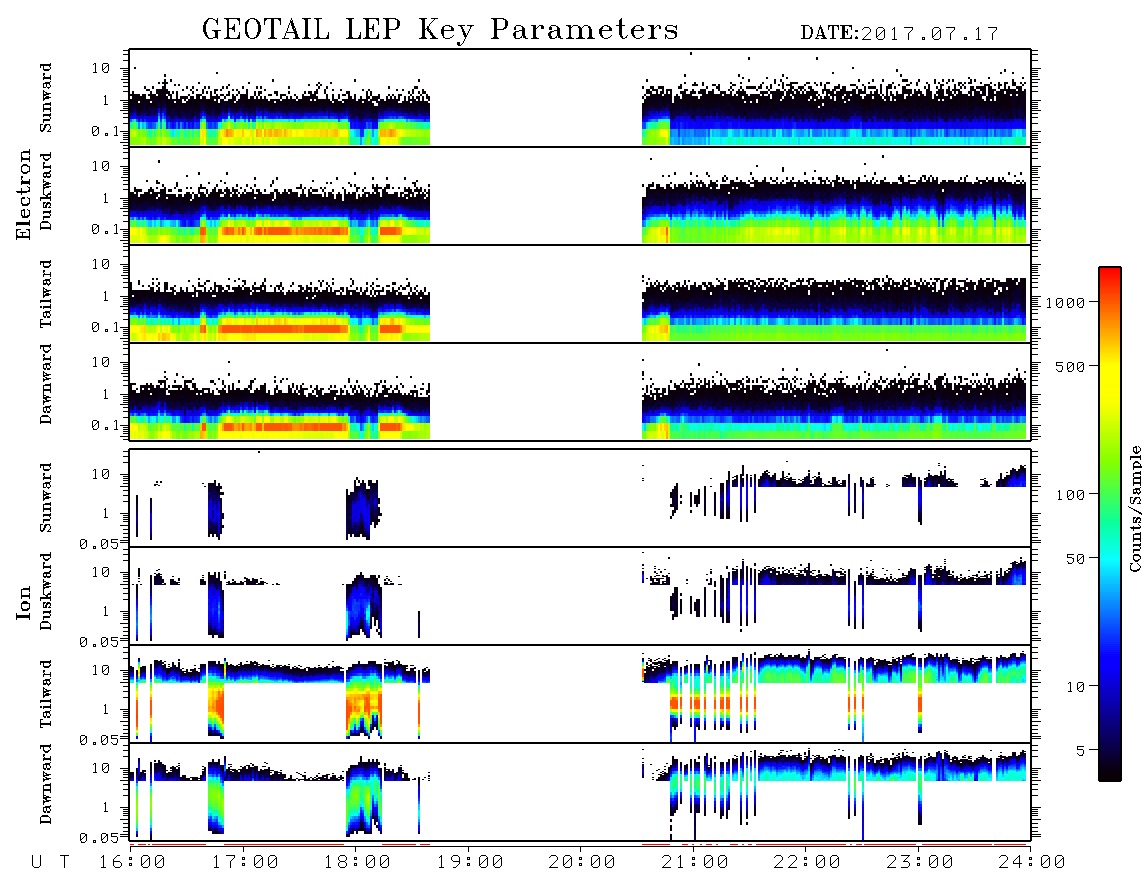Click the Ion Duskward spectrogram panel
The height and width of the screenshot is (880, 1142).
[x=580, y=596]
